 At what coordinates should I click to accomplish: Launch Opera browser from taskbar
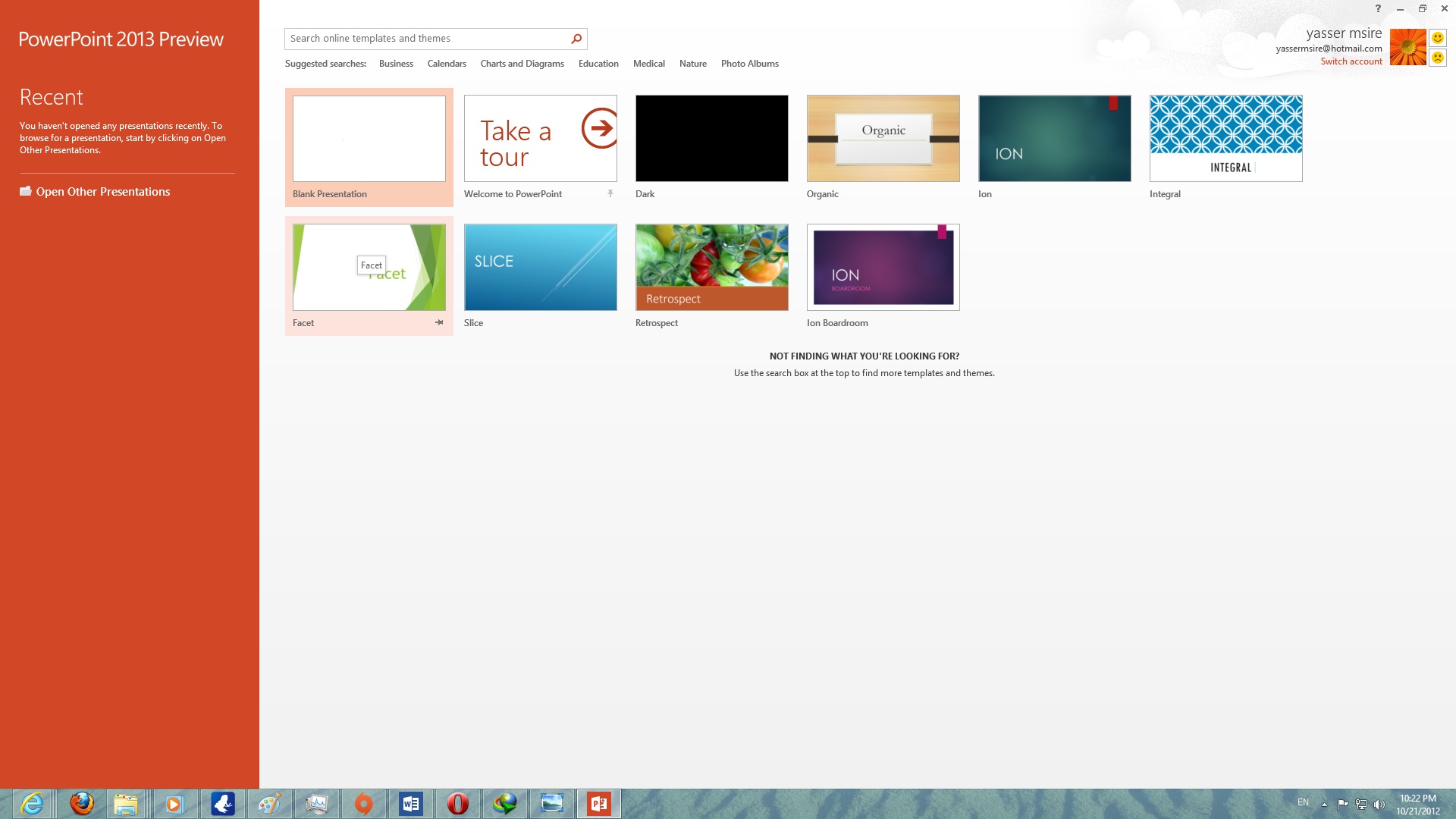pos(458,804)
